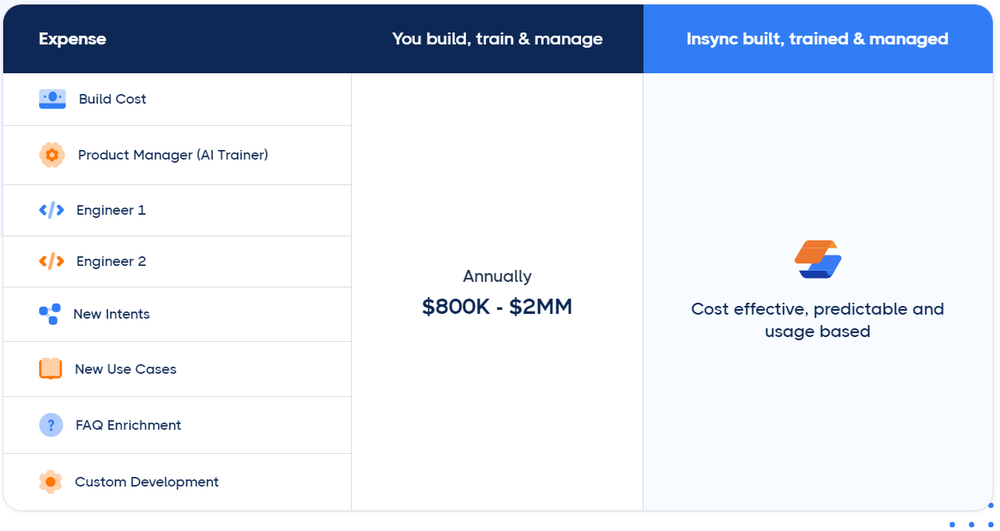
Task: Click the New Use Cases book icon
Action: click(x=50, y=369)
